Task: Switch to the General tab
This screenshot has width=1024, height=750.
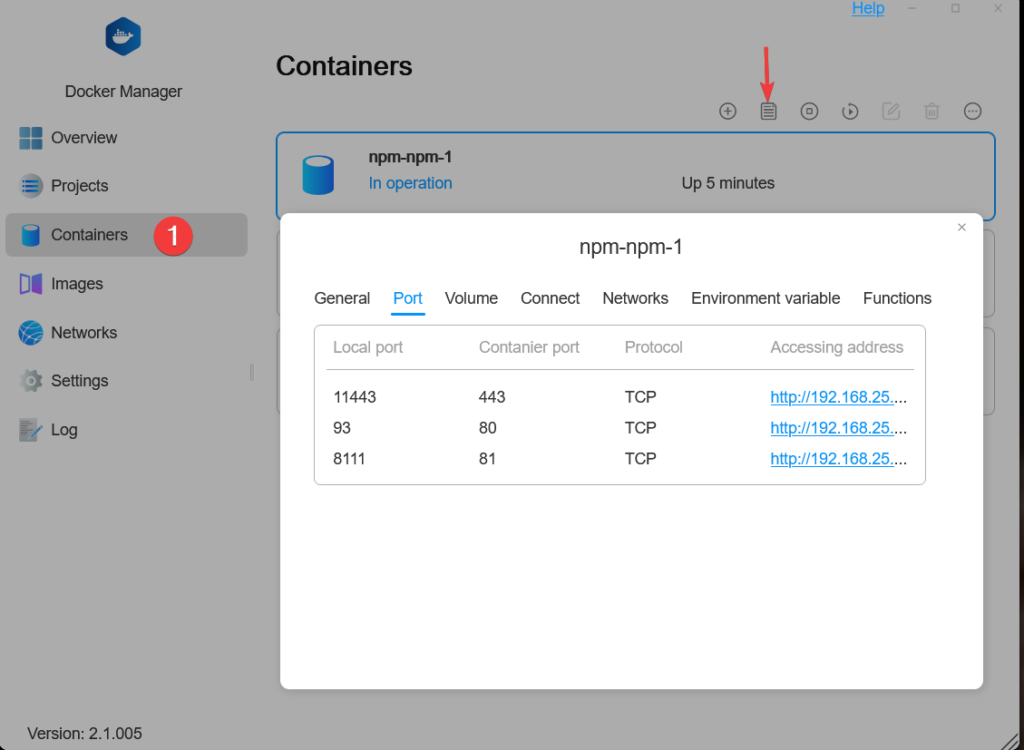Action: coord(342,298)
